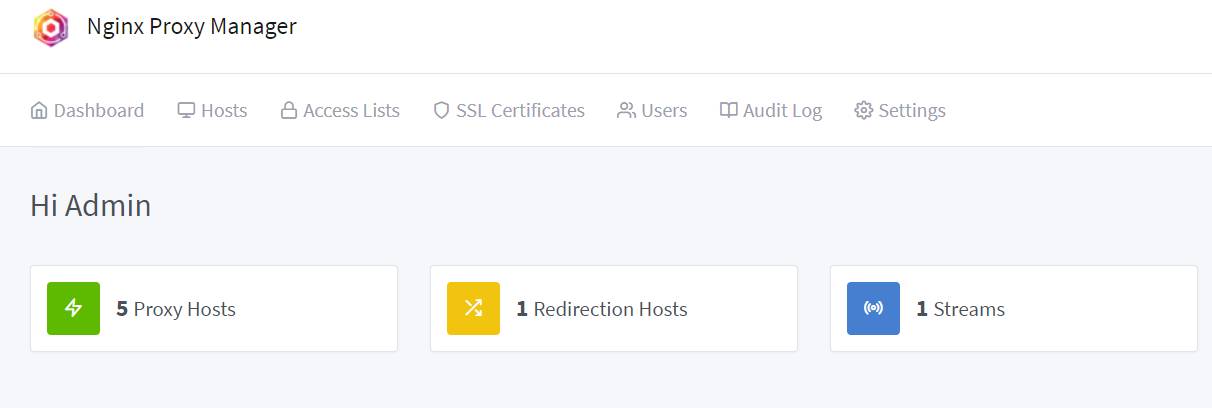View the Audit Log tab
This screenshot has width=1212, height=408.
[x=782, y=111]
